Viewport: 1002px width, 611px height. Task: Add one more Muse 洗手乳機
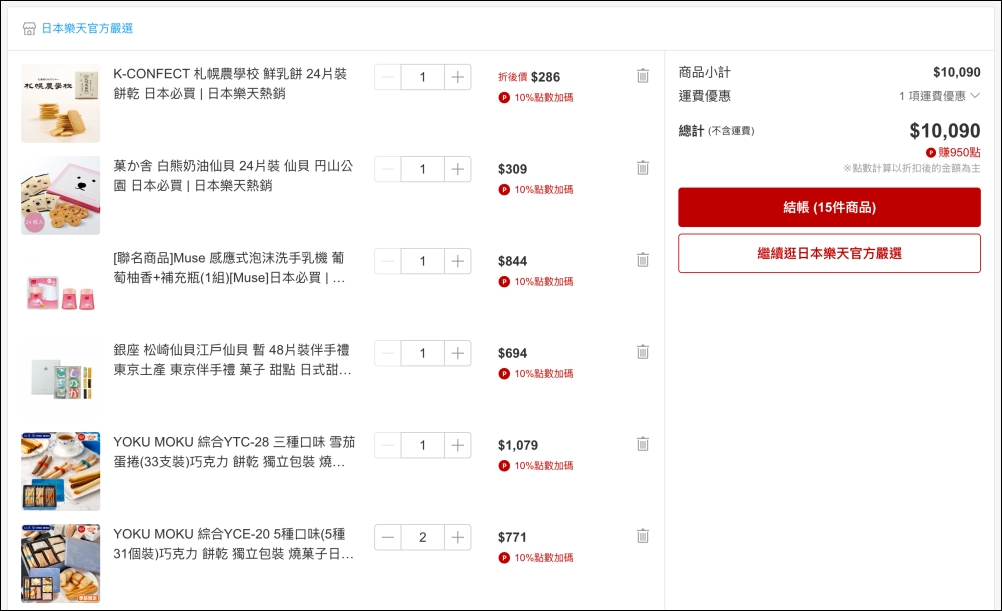click(457, 261)
